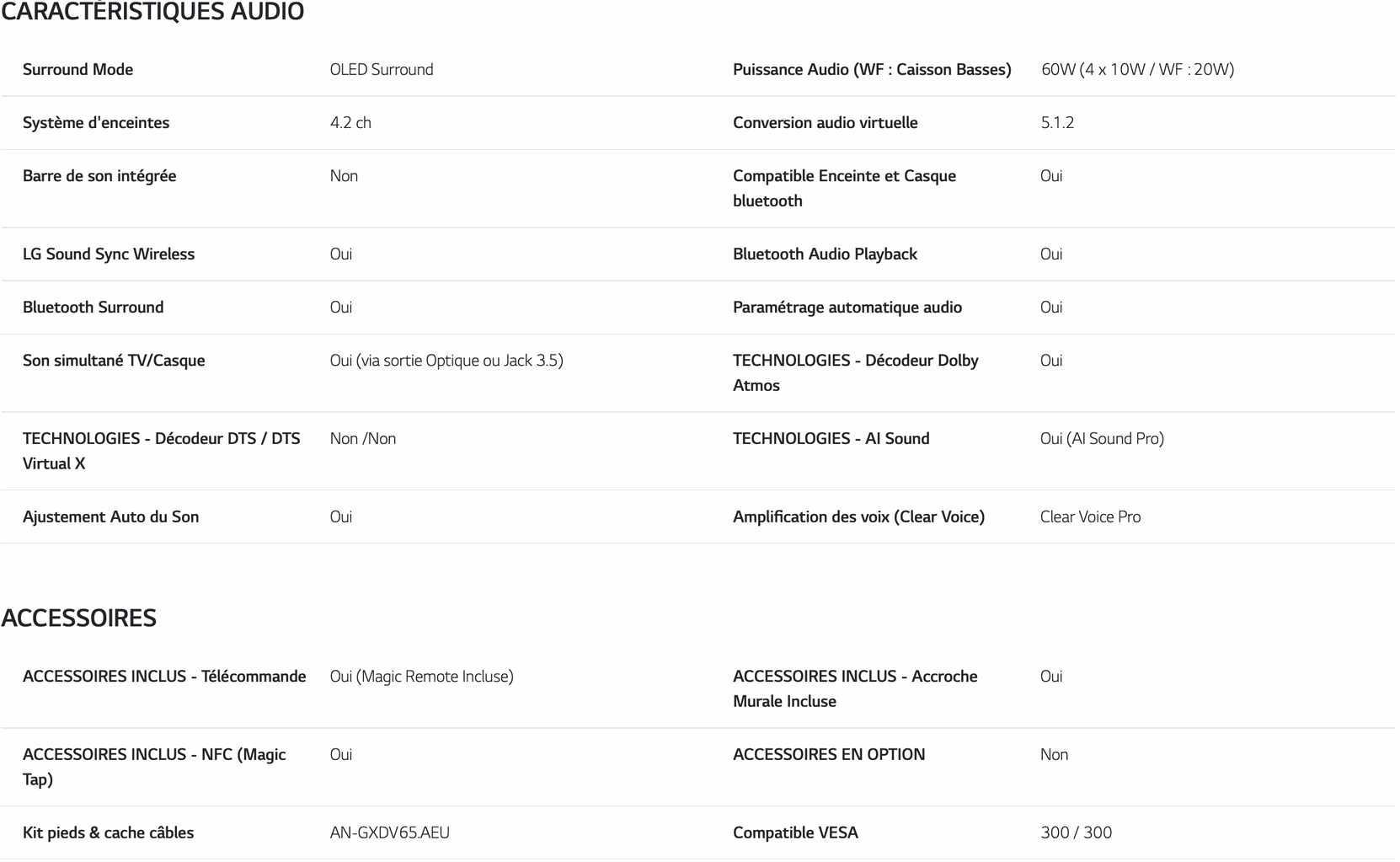
Task: Click the 4.2 ch value
Action: coord(350,122)
